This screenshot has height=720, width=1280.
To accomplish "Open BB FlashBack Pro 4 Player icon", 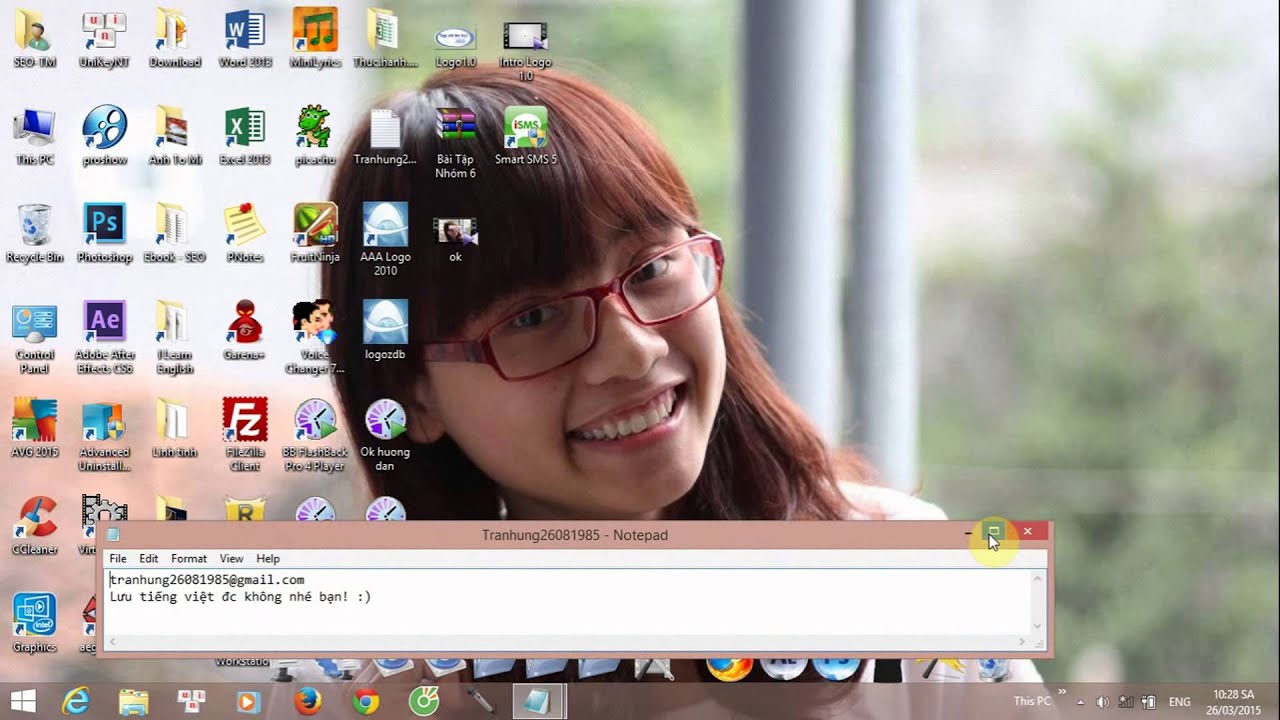I will point(315,434).
